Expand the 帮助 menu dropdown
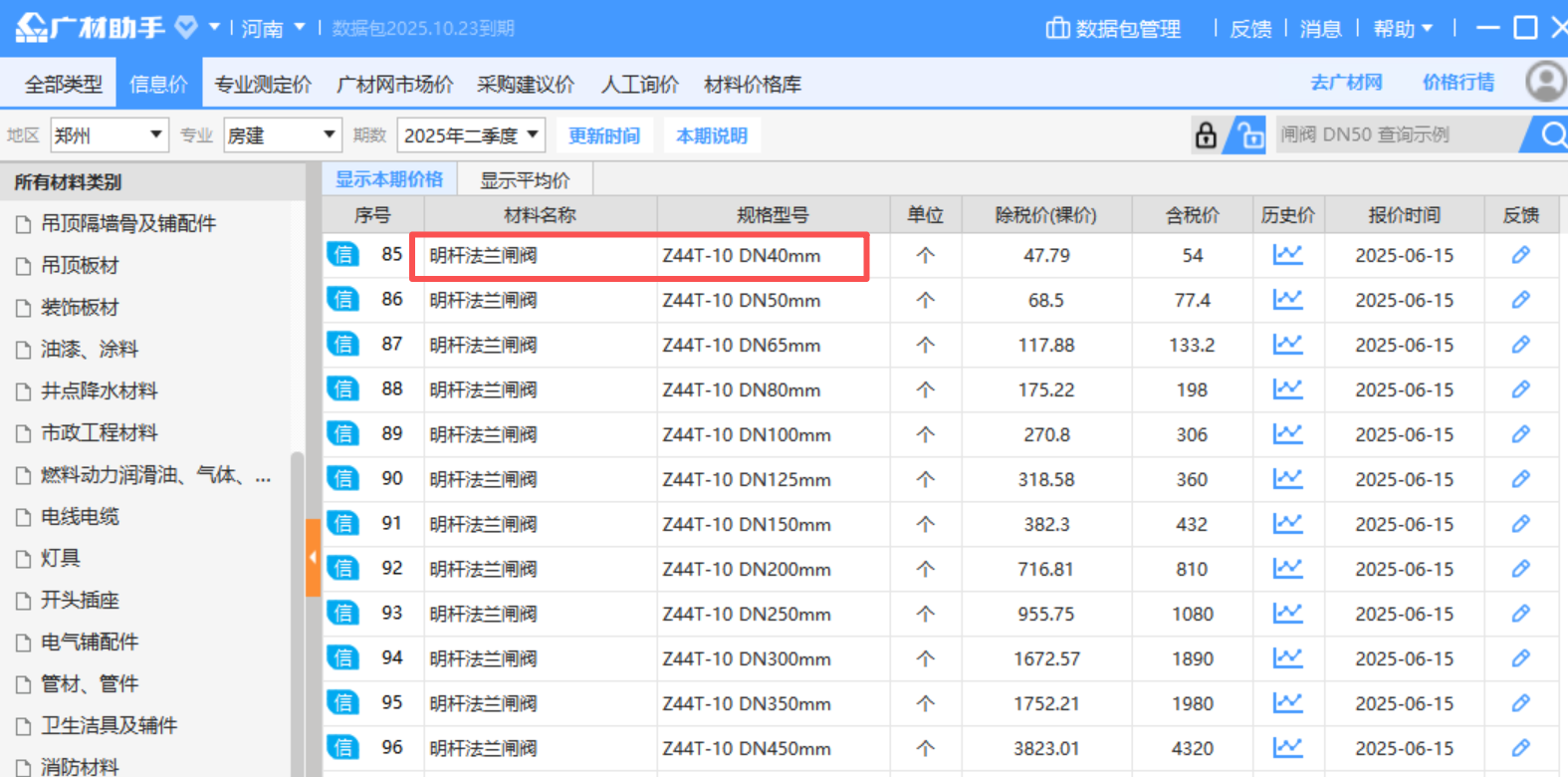Viewport: 1568px width, 777px height. click(x=1403, y=29)
